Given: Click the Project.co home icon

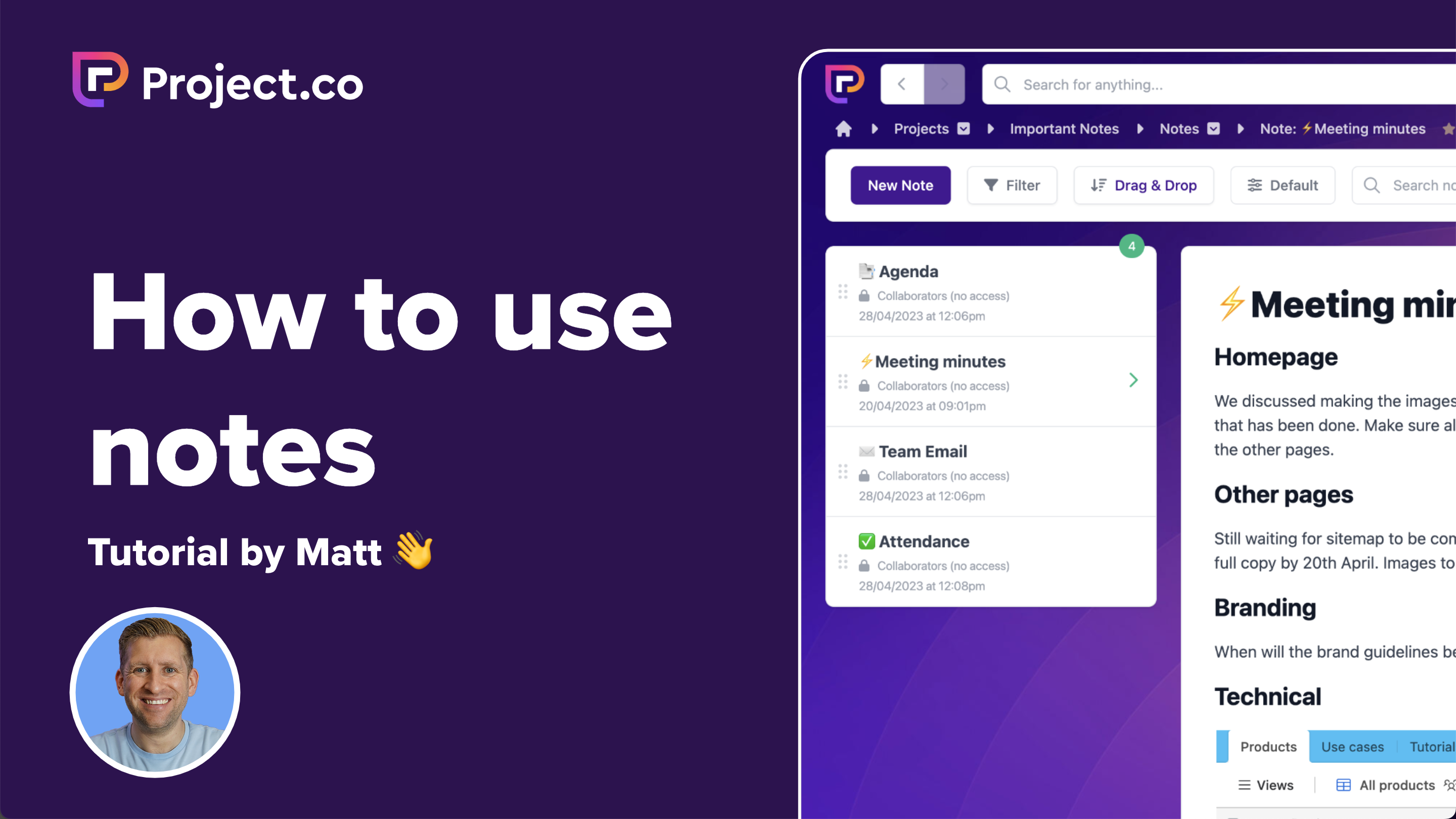Looking at the screenshot, I should 843,127.
